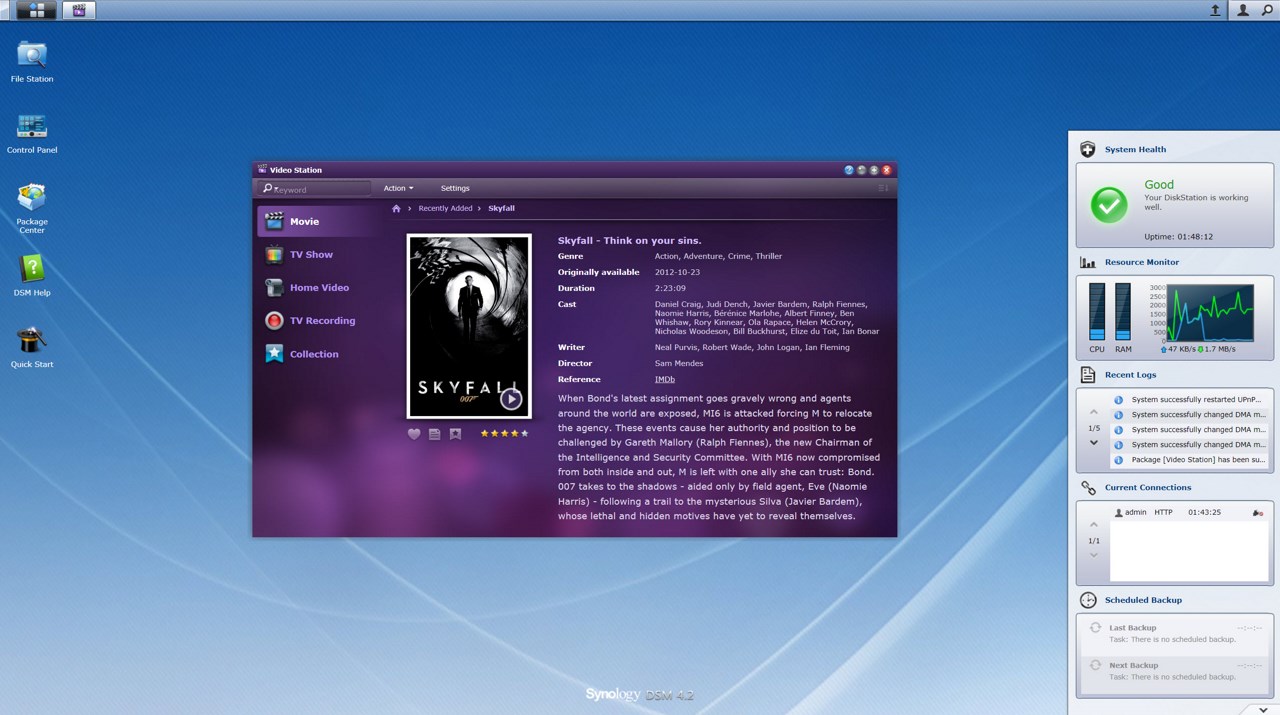Click the green Good status checkmark
Image resolution: width=1280 pixels, height=715 pixels.
[1109, 205]
